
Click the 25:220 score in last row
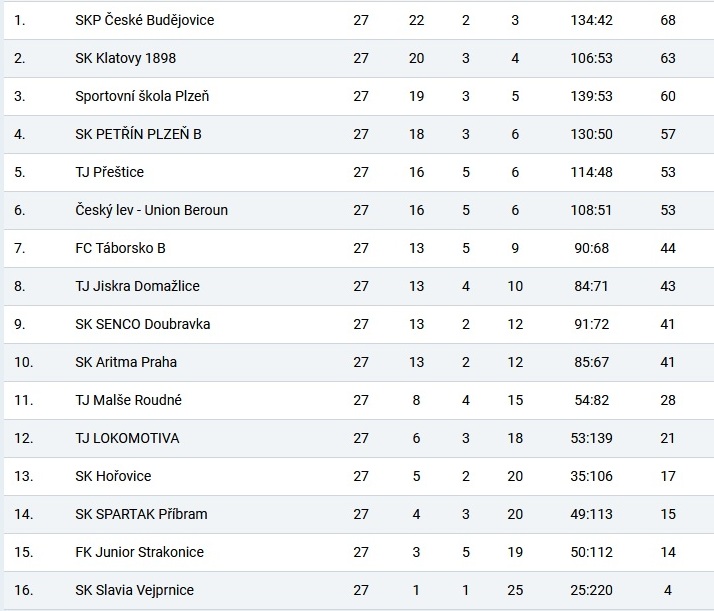[x=592, y=590]
